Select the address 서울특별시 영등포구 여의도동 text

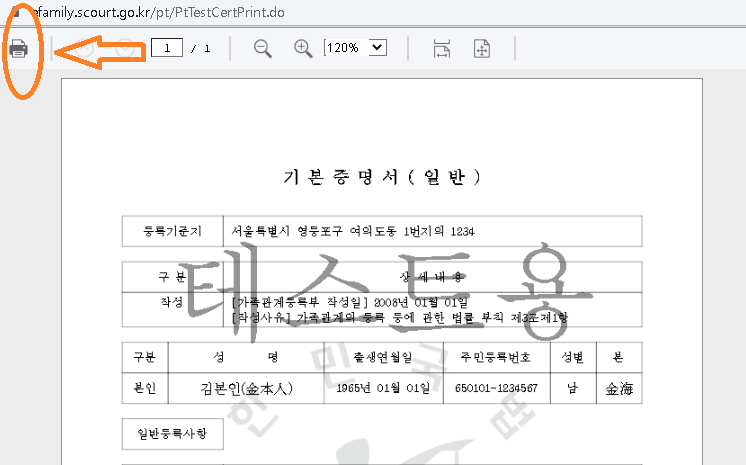[x=314, y=232]
